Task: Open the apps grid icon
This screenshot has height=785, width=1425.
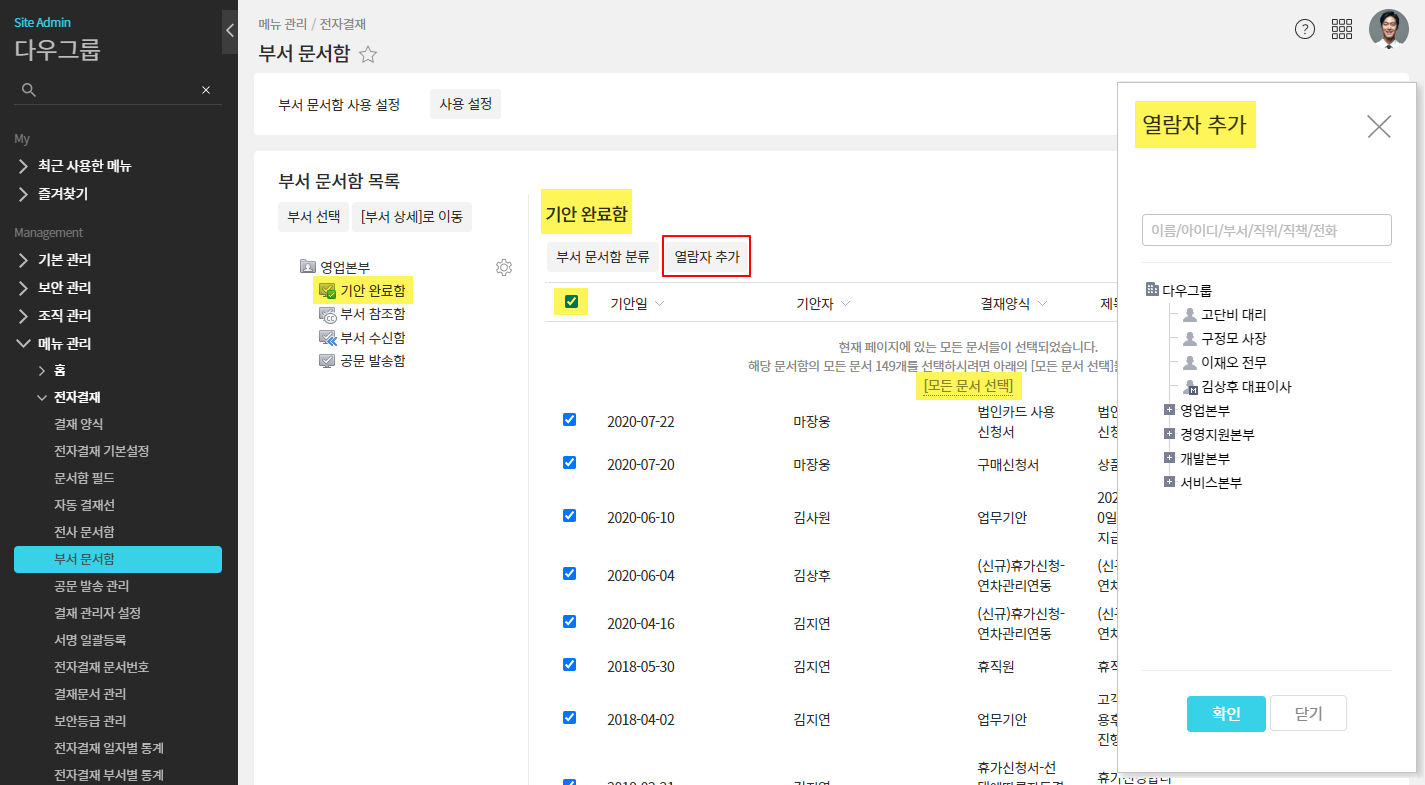Action: point(1342,29)
